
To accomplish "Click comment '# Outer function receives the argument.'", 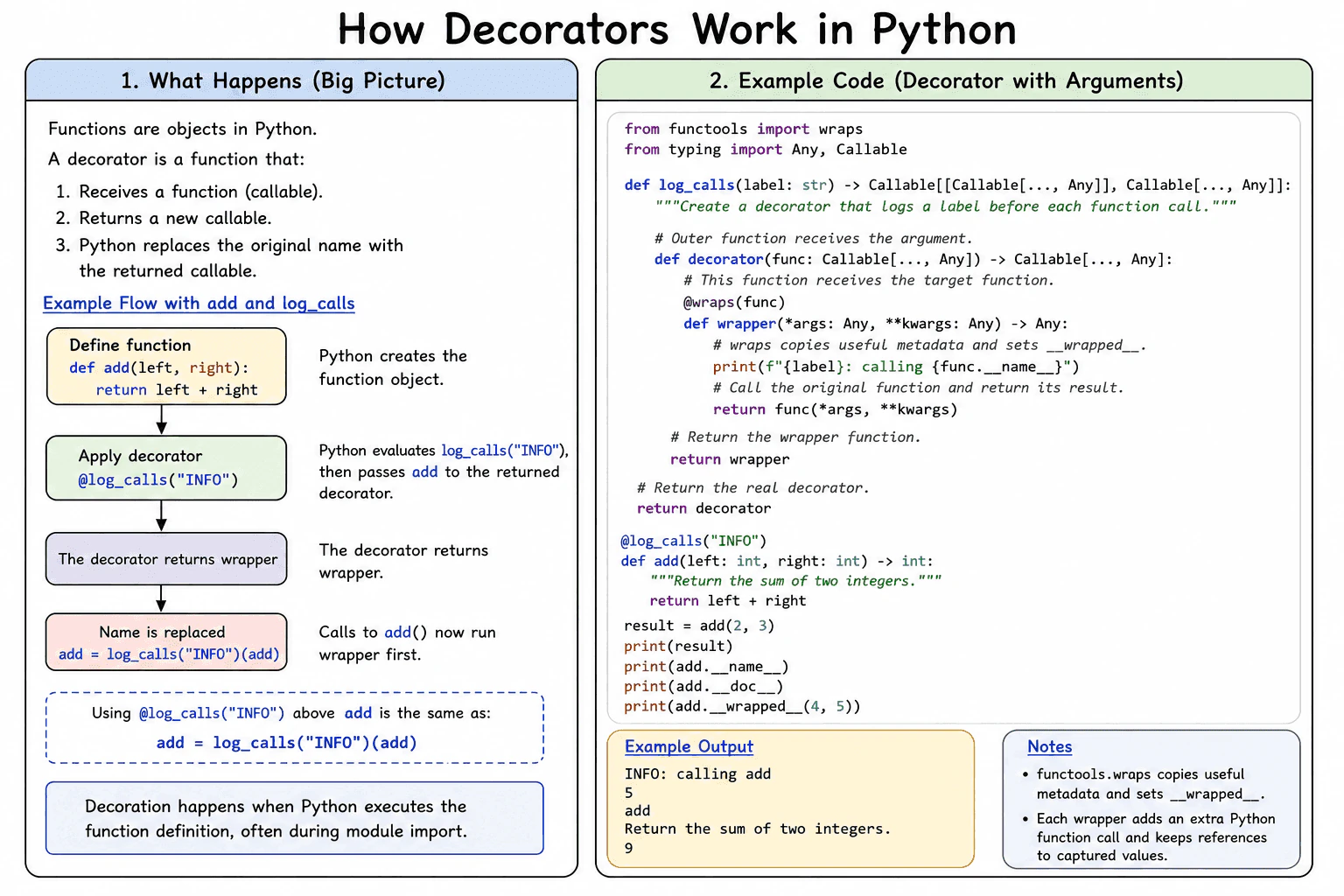I will (814, 239).
